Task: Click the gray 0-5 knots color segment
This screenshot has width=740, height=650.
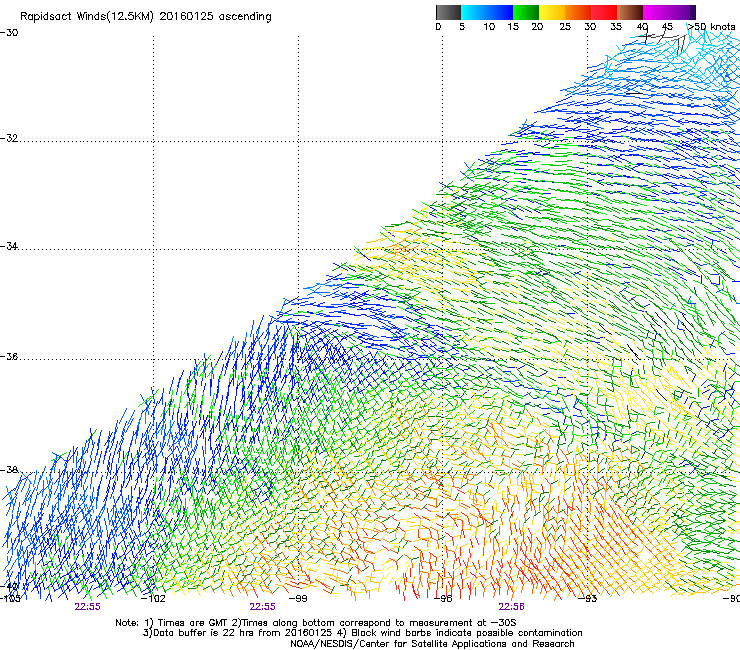Action: pos(448,12)
